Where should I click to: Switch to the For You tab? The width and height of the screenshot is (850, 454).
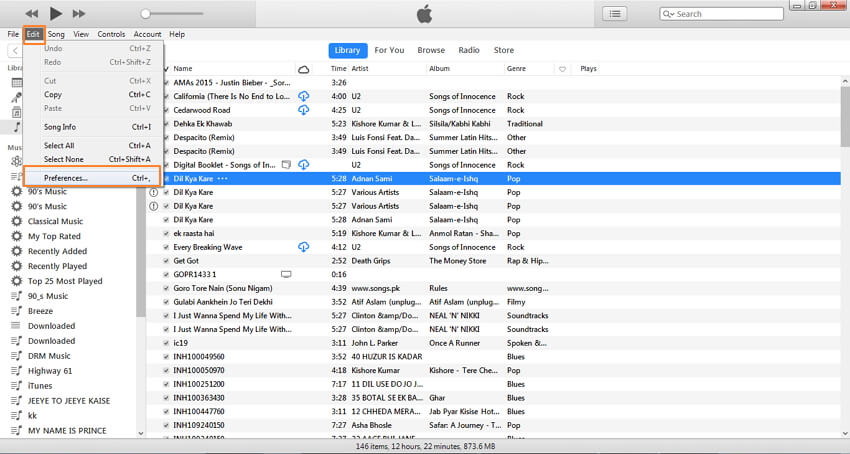coord(389,50)
